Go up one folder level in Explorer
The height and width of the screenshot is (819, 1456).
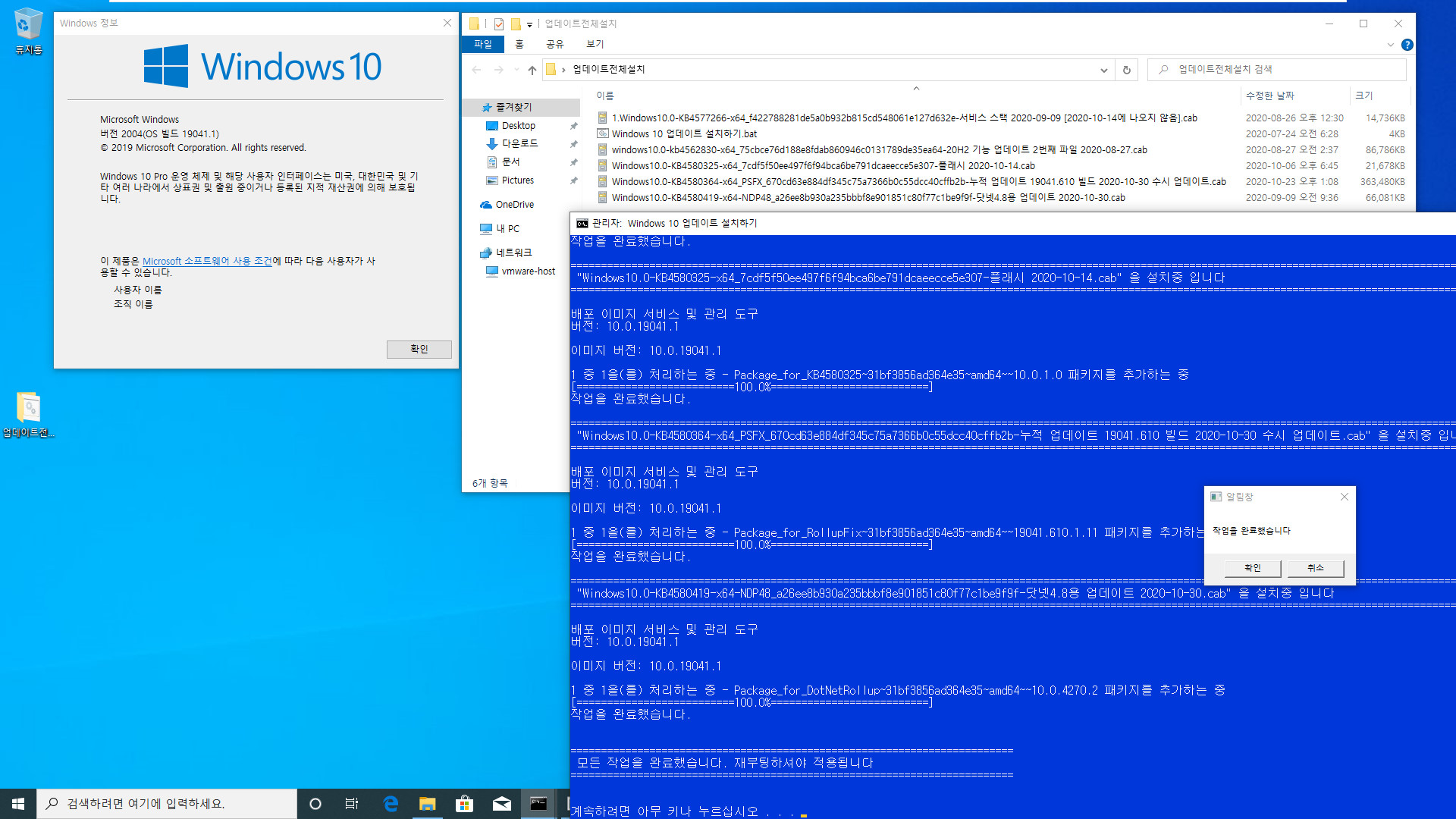532,70
